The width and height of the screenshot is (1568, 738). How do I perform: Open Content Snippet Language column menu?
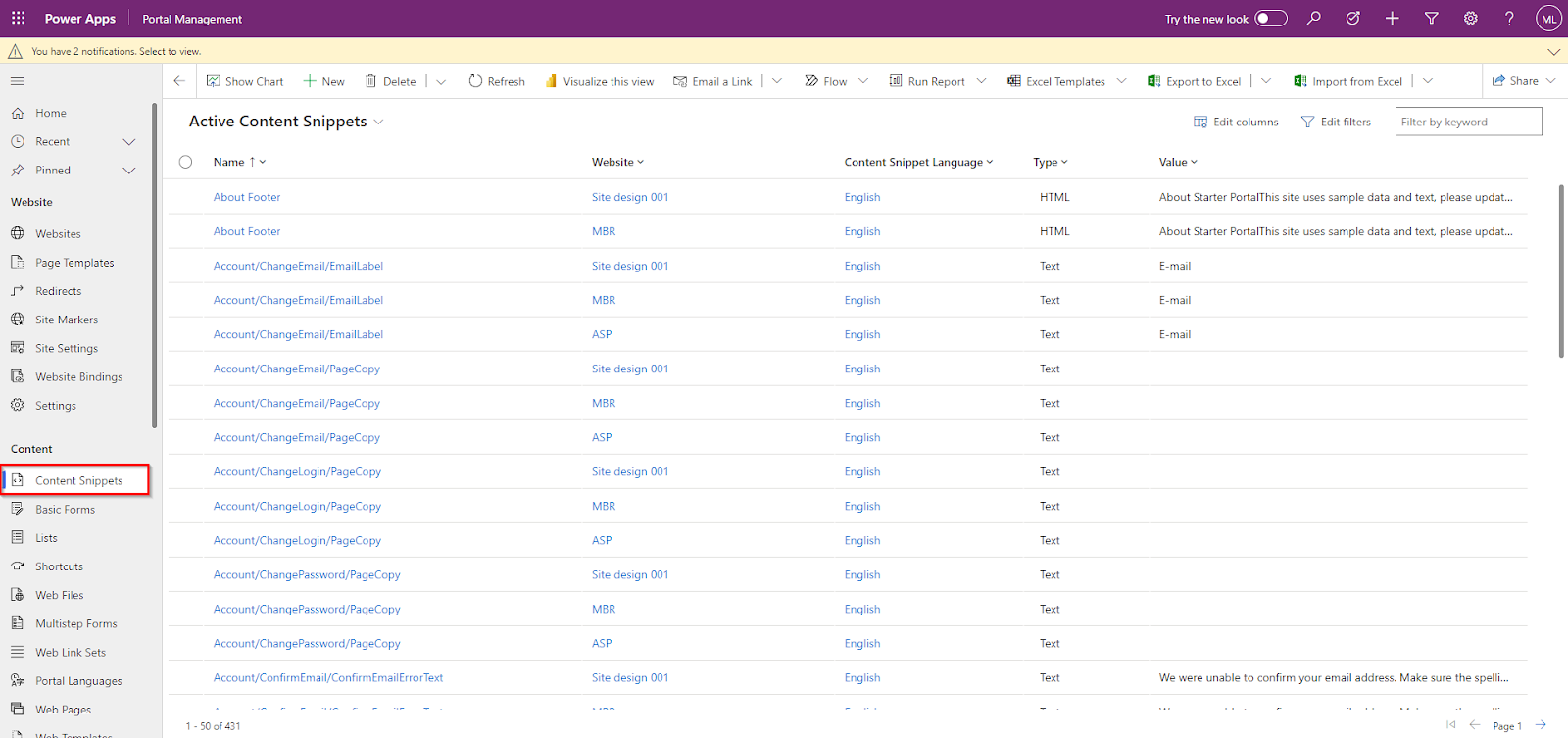point(918,162)
